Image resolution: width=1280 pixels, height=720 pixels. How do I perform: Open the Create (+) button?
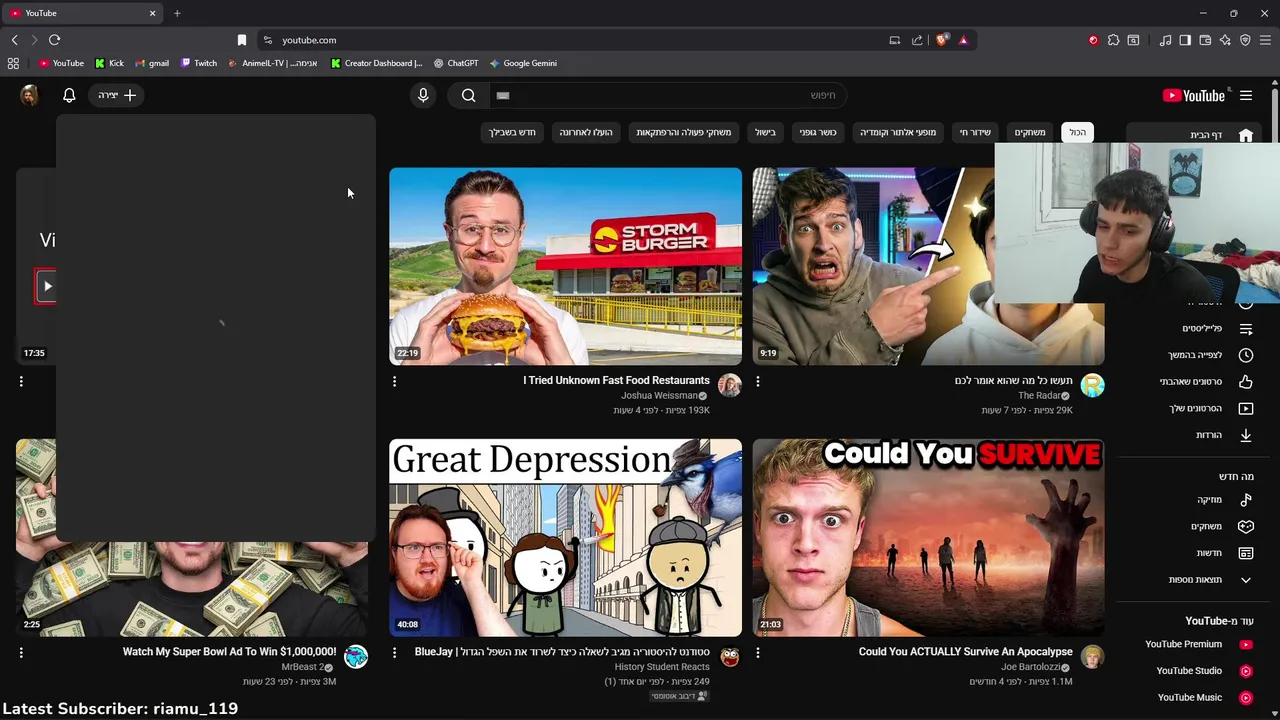[117, 95]
